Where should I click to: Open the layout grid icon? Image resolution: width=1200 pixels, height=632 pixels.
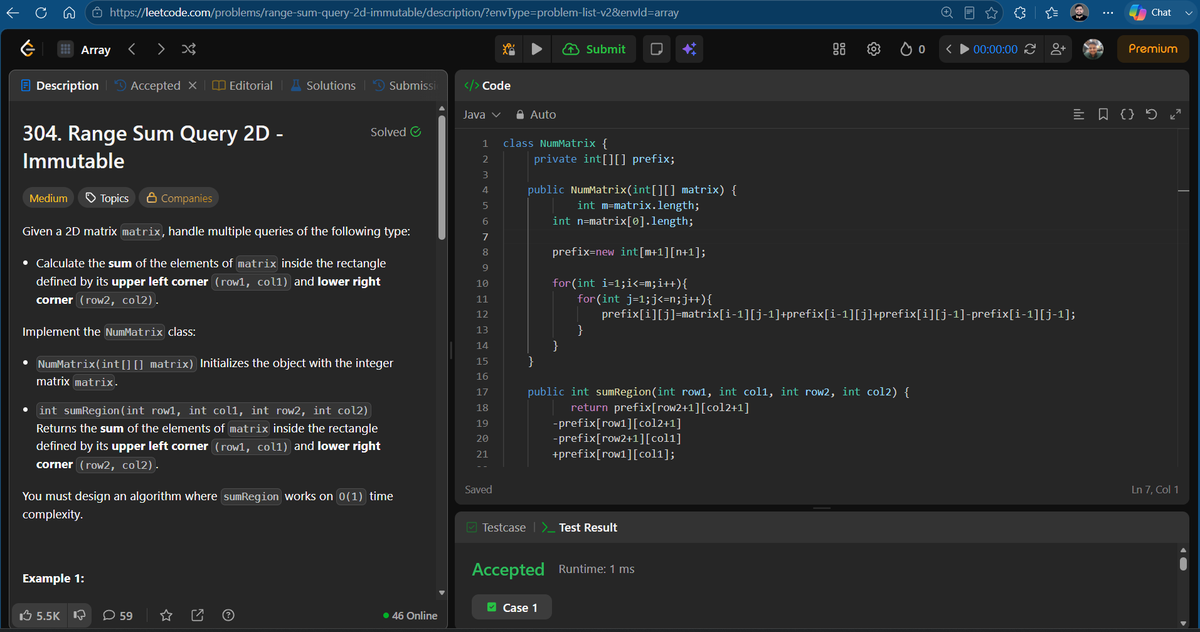tap(841, 49)
